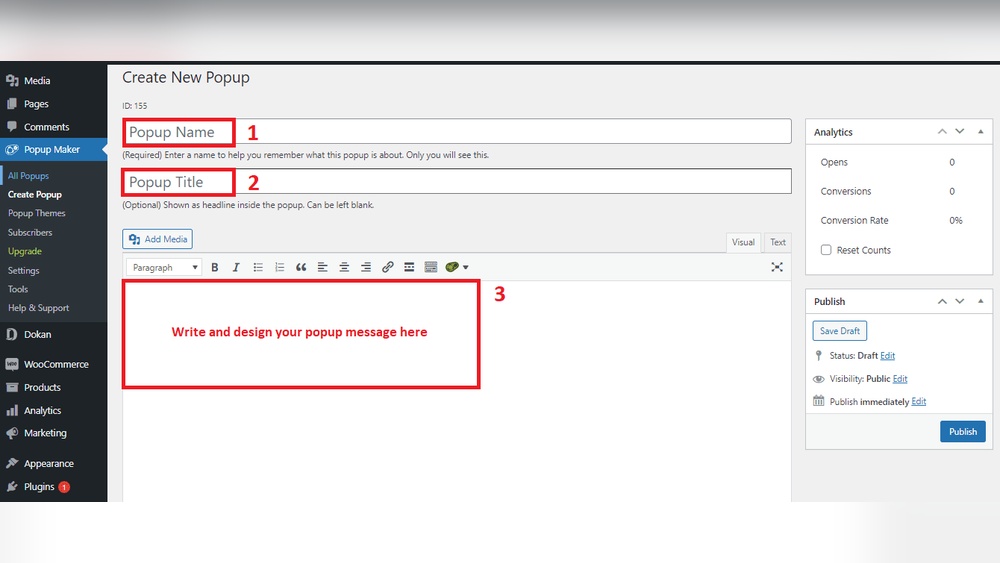This screenshot has width=1000, height=563.
Task: Edit the publish immediately schedule
Action: [918, 402]
